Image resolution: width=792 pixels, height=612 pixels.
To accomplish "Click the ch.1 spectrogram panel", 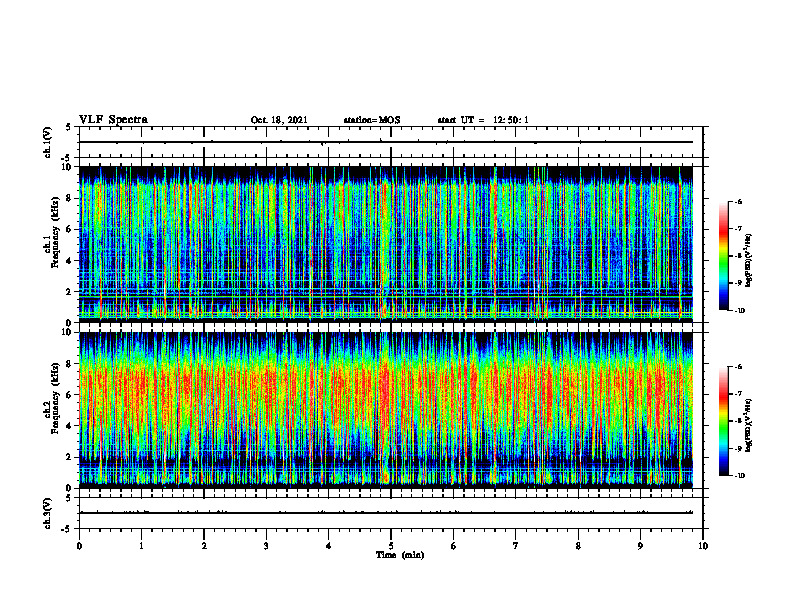I will (386, 244).
